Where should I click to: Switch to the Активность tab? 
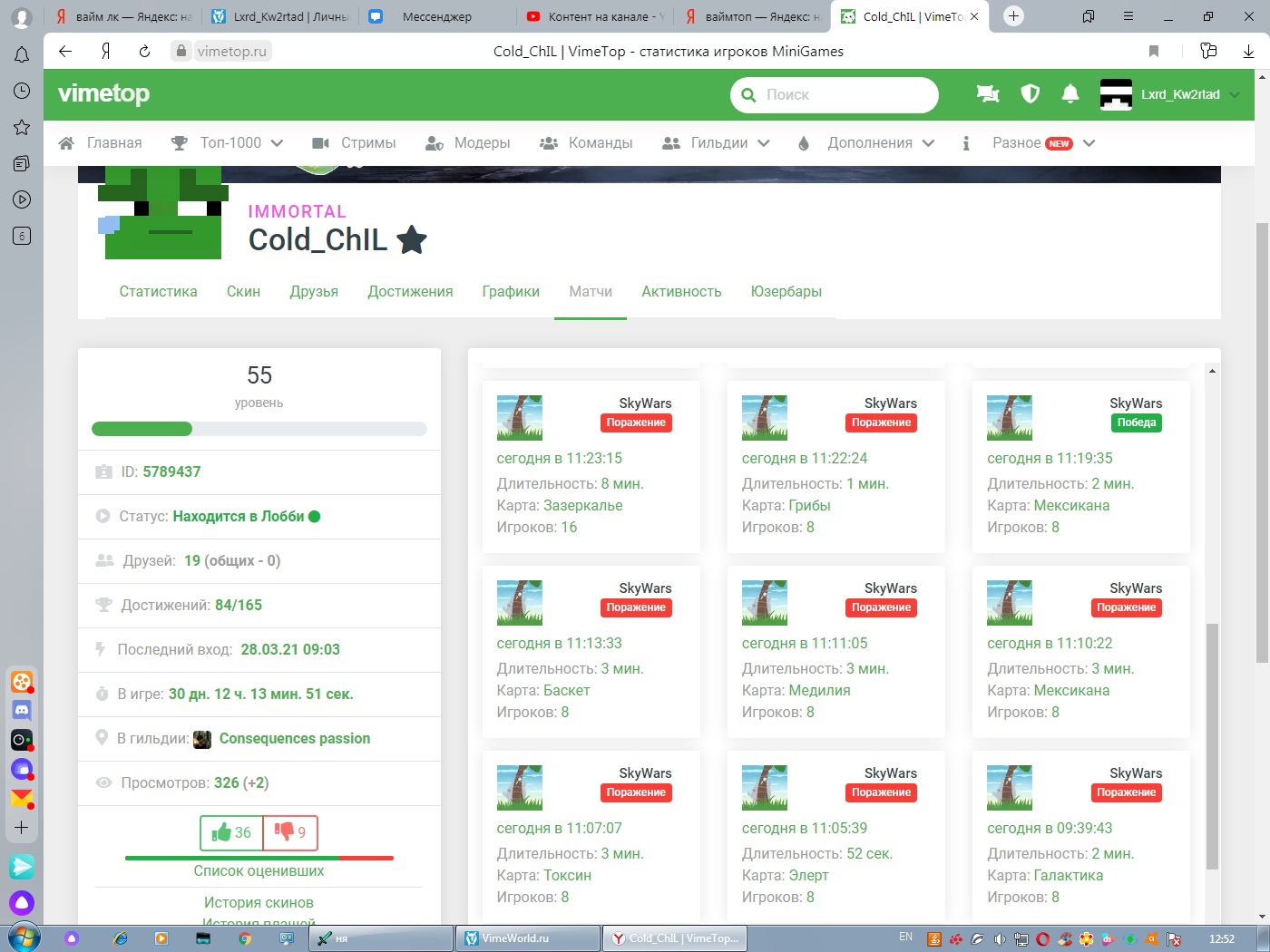(681, 291)
